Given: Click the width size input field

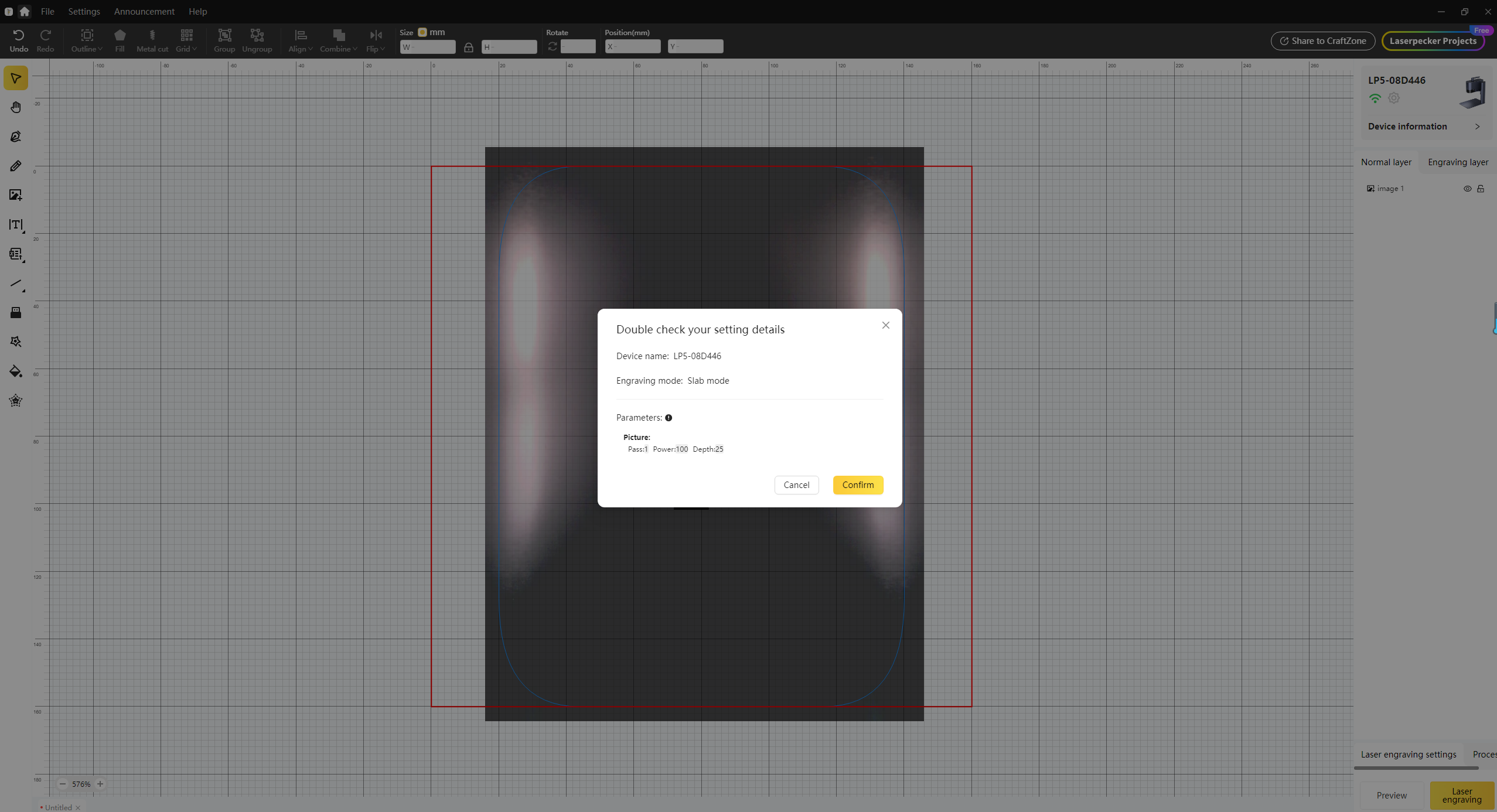Looking at the screenshot, I should click(x=428, y=47).
